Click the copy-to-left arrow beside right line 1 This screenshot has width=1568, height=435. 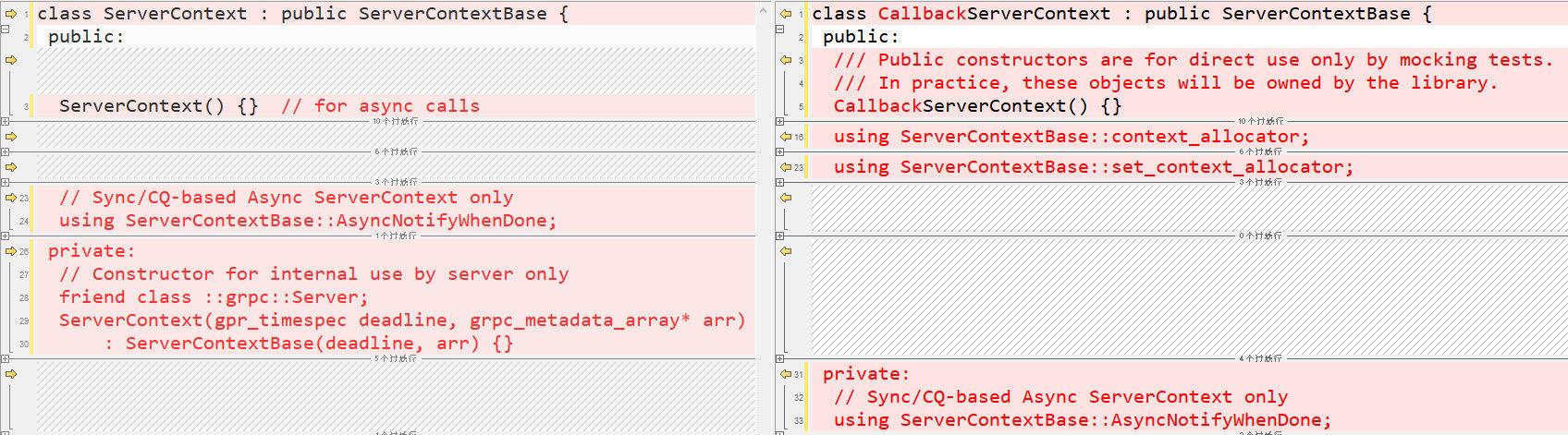click(785, 14)
